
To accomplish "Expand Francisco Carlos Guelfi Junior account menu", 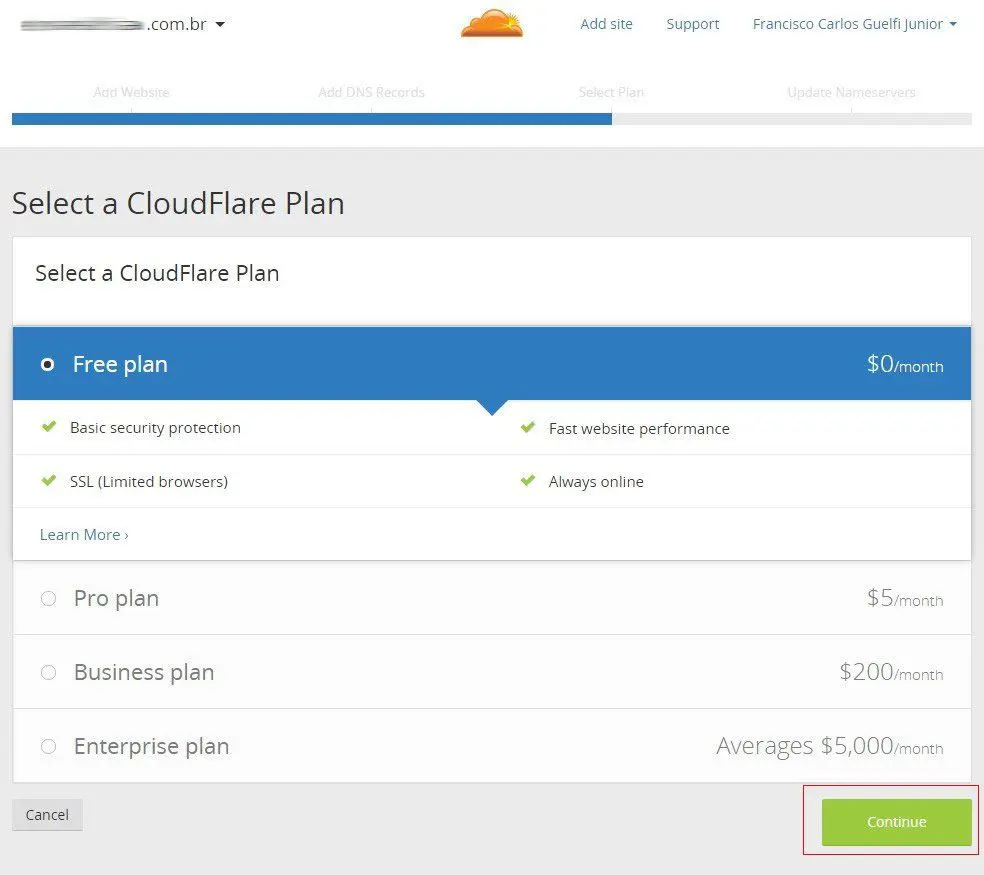I will [854, 24].
